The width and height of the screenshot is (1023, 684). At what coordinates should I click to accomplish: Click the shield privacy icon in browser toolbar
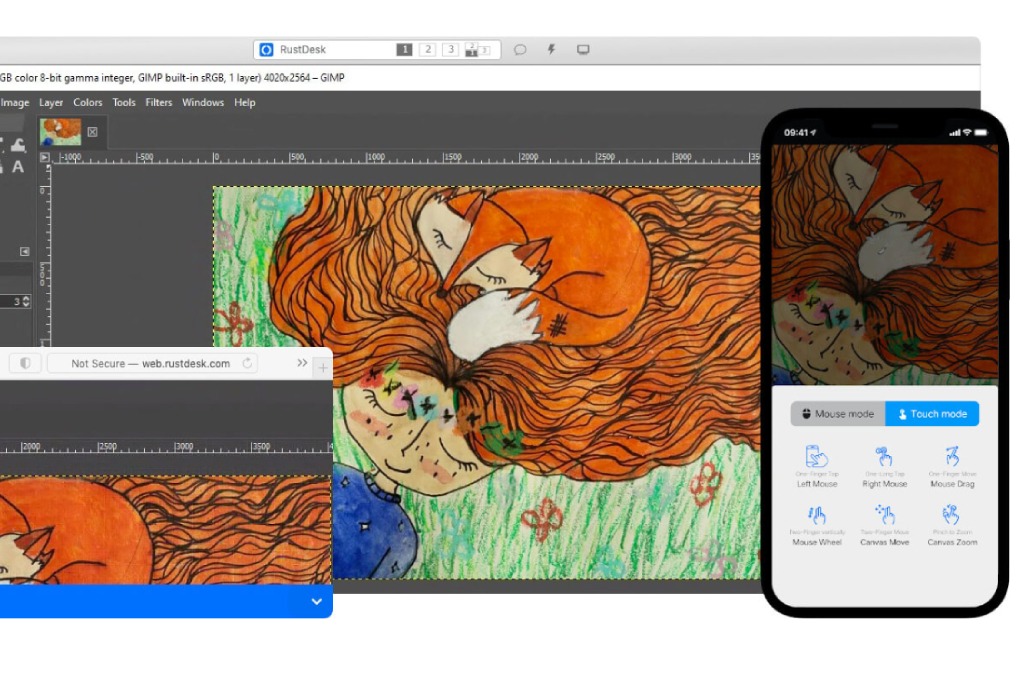coord(25,363)
